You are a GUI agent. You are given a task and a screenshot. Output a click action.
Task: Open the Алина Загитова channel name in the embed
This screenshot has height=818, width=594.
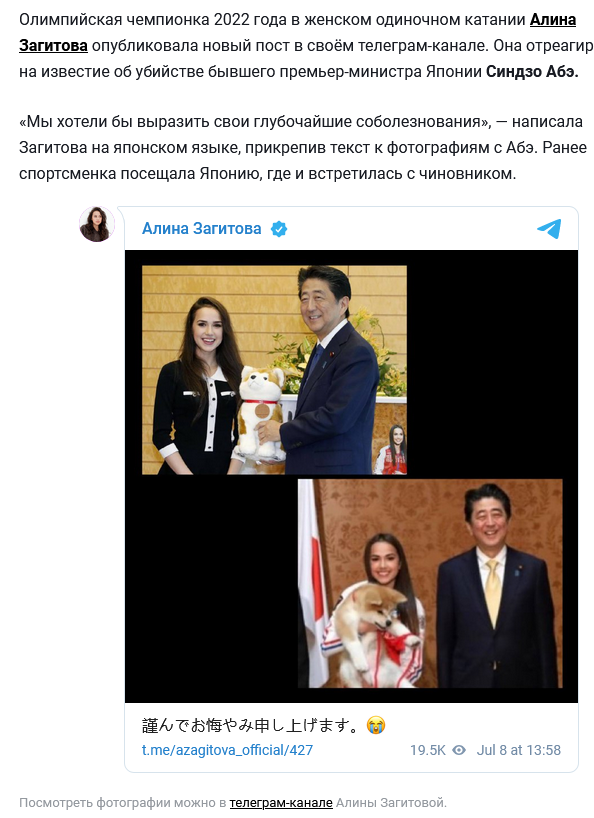tap(202, 228)
